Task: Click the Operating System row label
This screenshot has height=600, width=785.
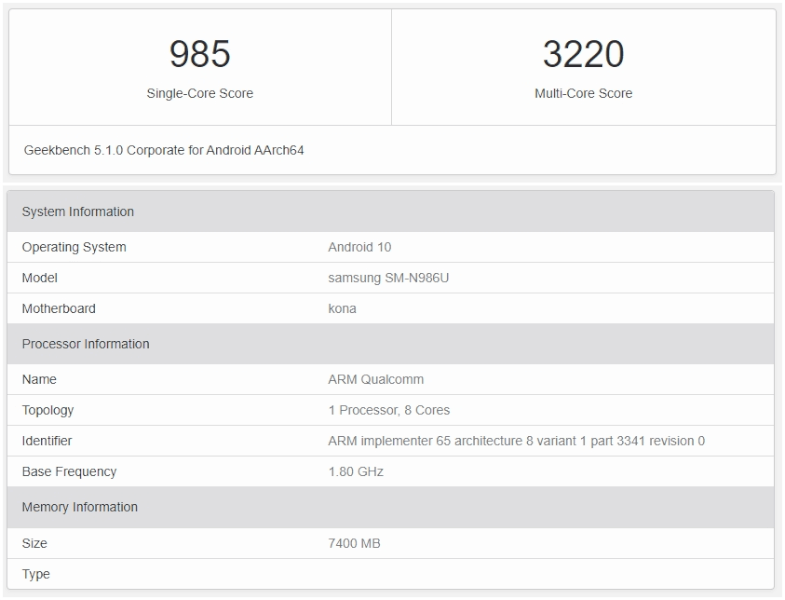Action: [74, 247]
